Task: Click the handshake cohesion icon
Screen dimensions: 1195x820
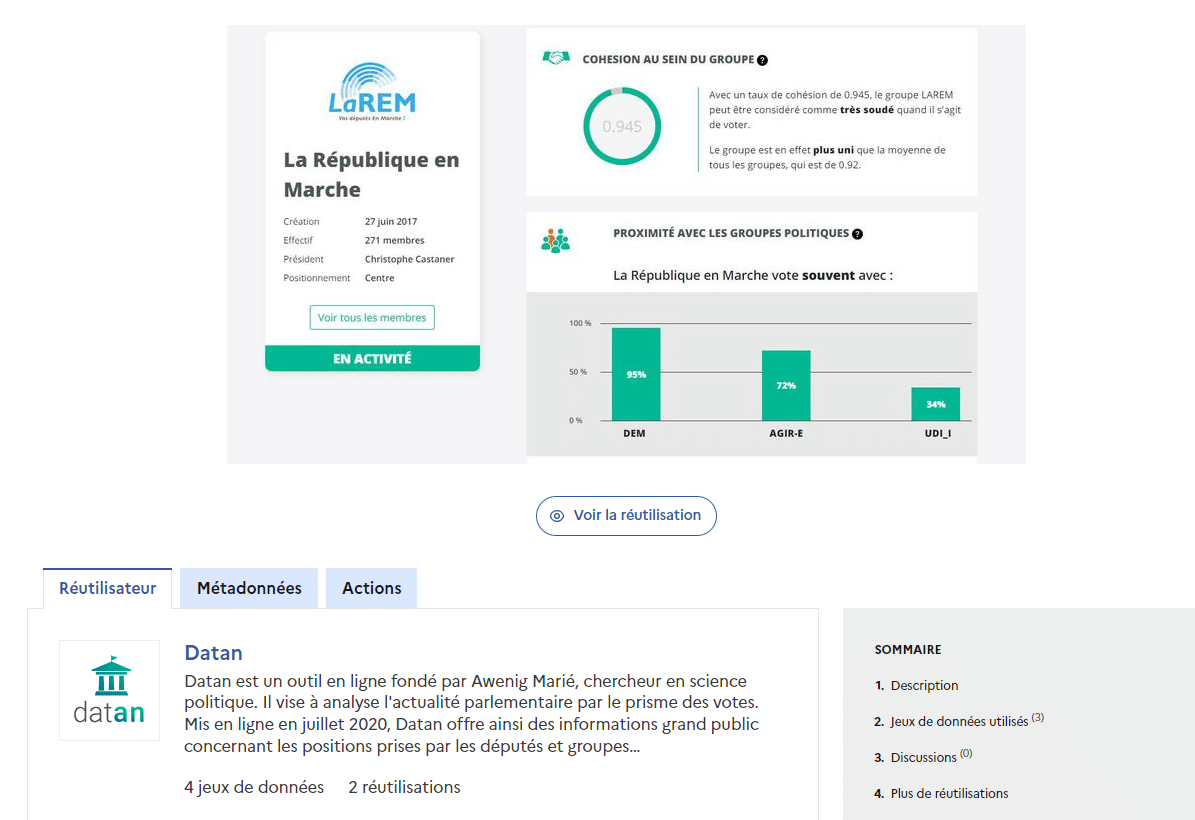Action: [x=556, y=59]
